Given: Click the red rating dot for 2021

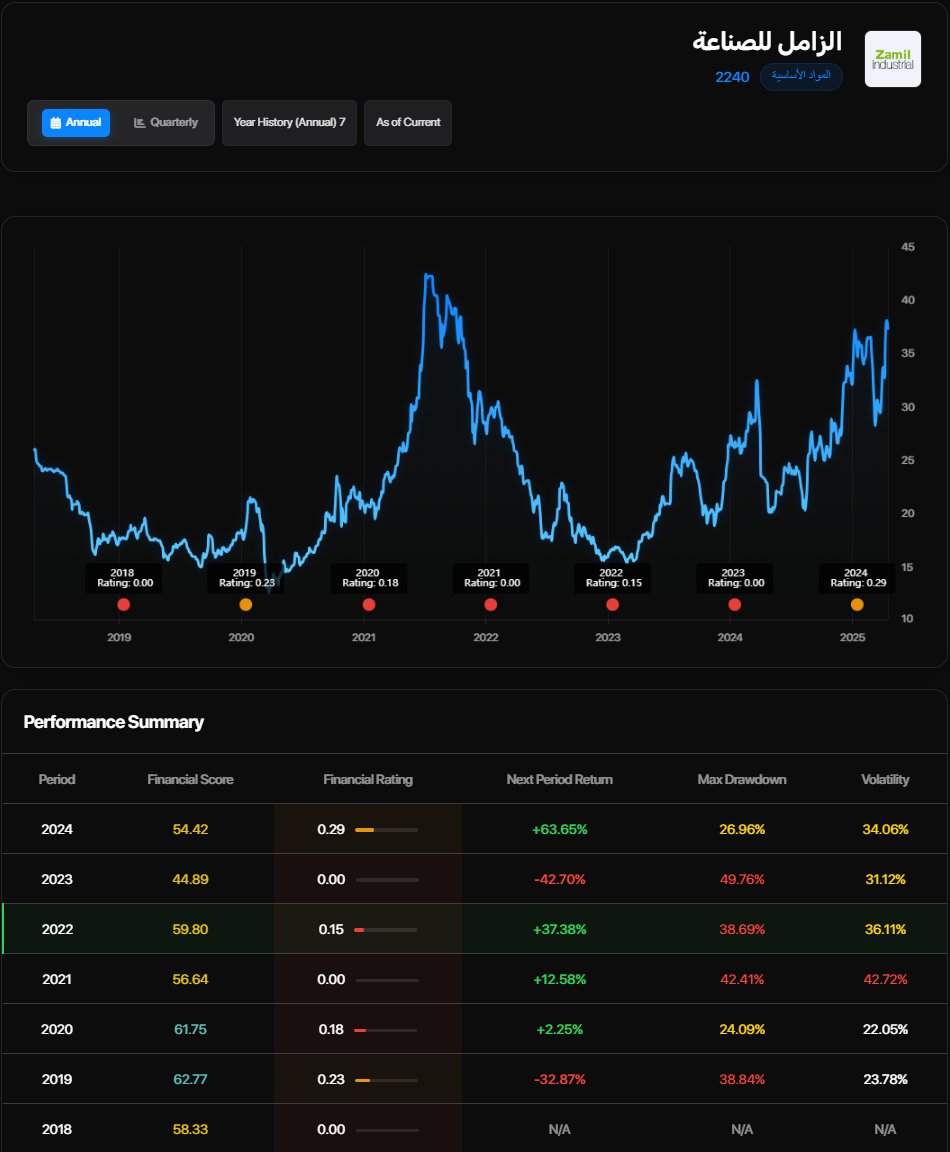Looking at the screenshot, I should coord(491,605).
